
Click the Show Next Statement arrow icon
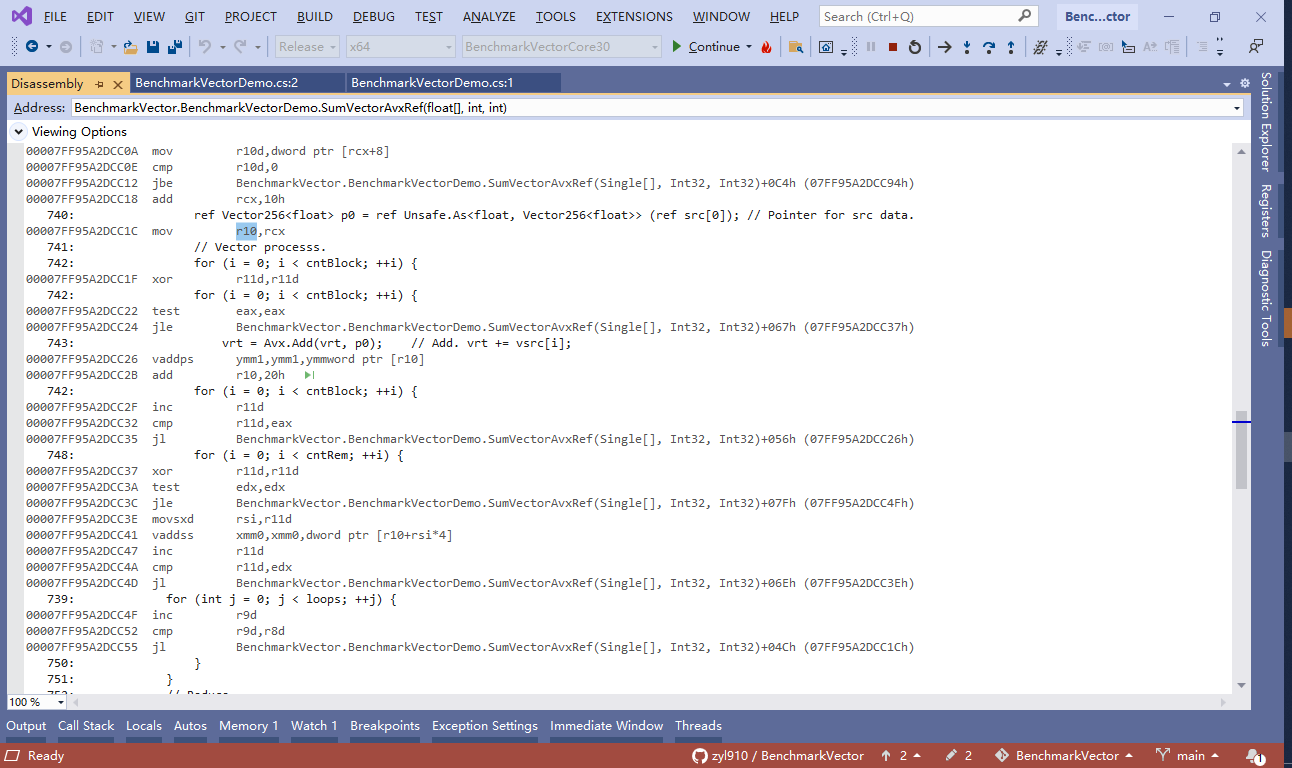tap(944, 47)
